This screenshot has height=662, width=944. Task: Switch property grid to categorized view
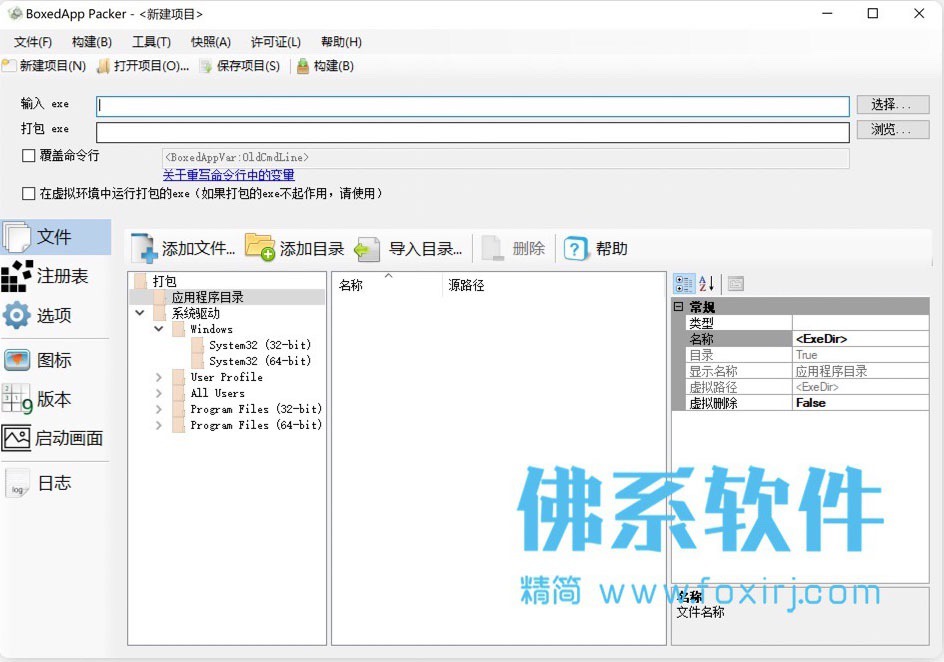(x=684, y=283)
